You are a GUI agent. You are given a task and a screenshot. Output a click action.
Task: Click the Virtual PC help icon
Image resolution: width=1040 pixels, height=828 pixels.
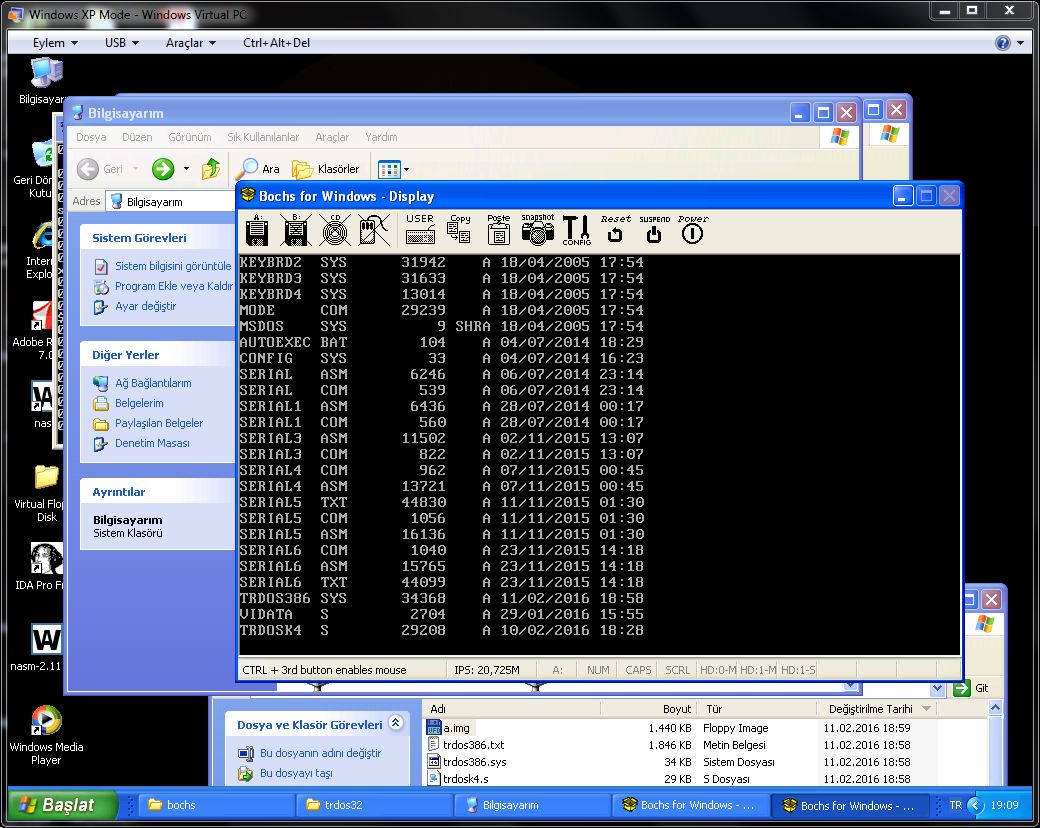point(1002,43)
